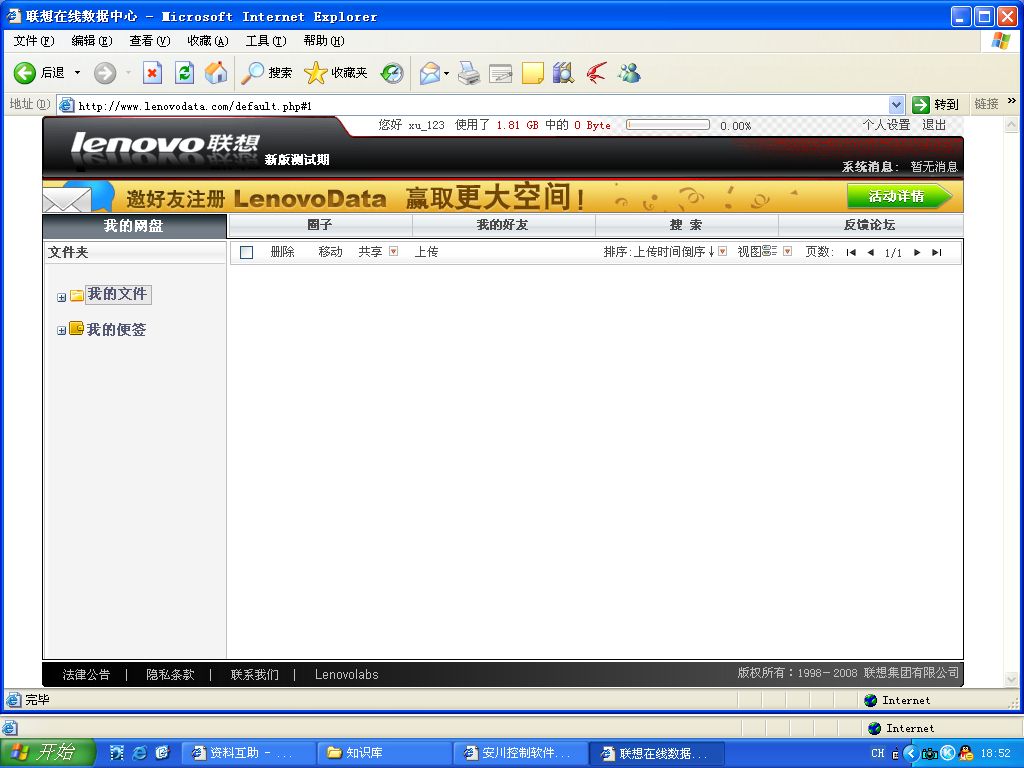The image size is (1024, 768).
Task: Click the next page arrow in pager
Action: (x=917, y=253)
